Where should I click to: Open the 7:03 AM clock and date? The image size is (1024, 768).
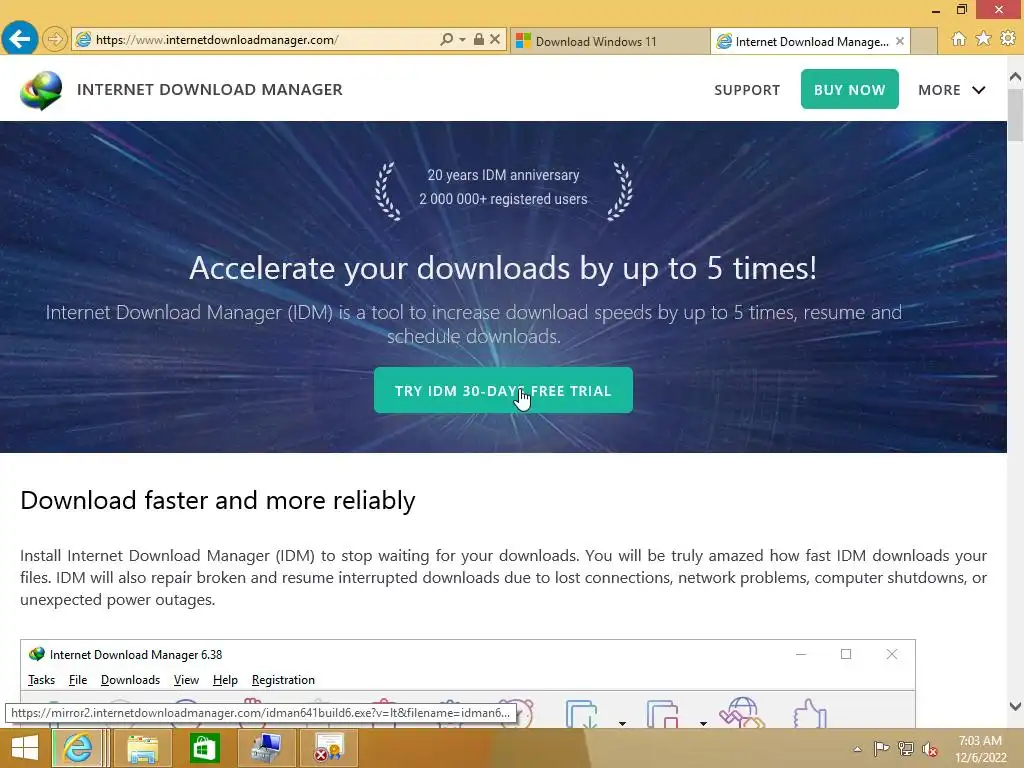(x=981, y=749)
